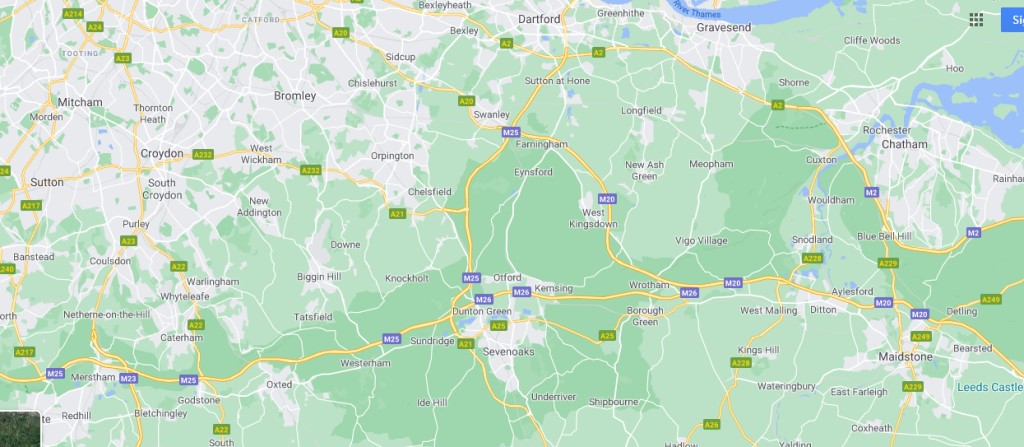Select the Maidstone town label
Screen dimensions: 1024x447
click(x=905, y=357)
